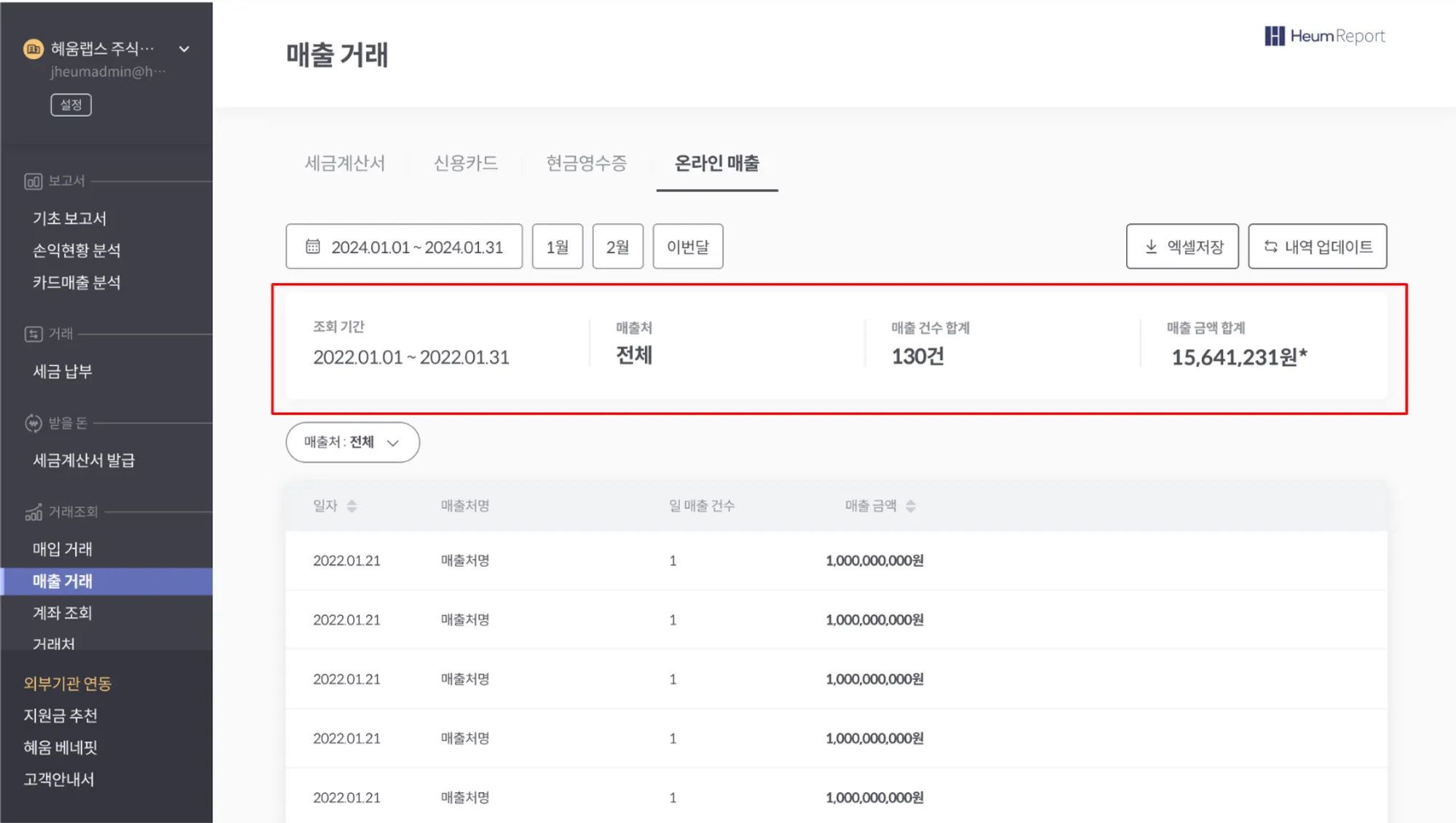Open the 설정 settings button

click(x=71, y=105)
